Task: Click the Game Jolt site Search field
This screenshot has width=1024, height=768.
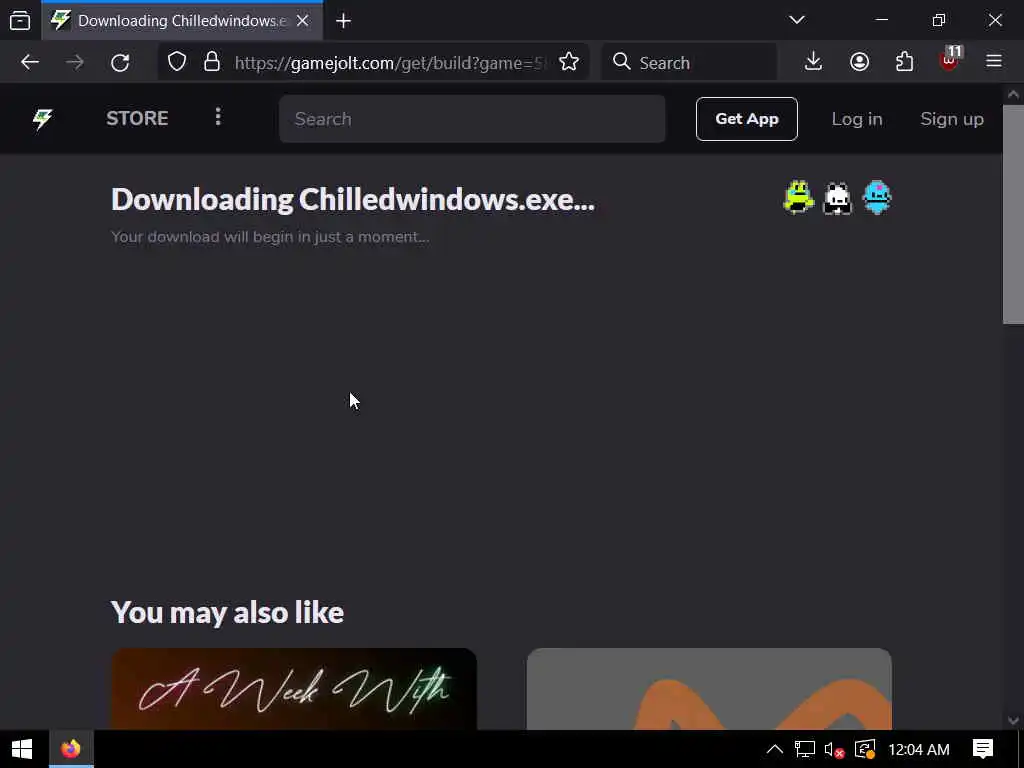Action: pyautogui.click(x=472, y=119)
